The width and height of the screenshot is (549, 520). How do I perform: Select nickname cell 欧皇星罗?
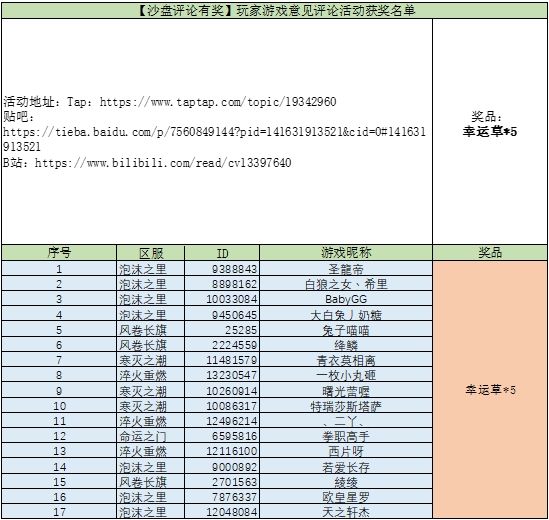point(346,497)
